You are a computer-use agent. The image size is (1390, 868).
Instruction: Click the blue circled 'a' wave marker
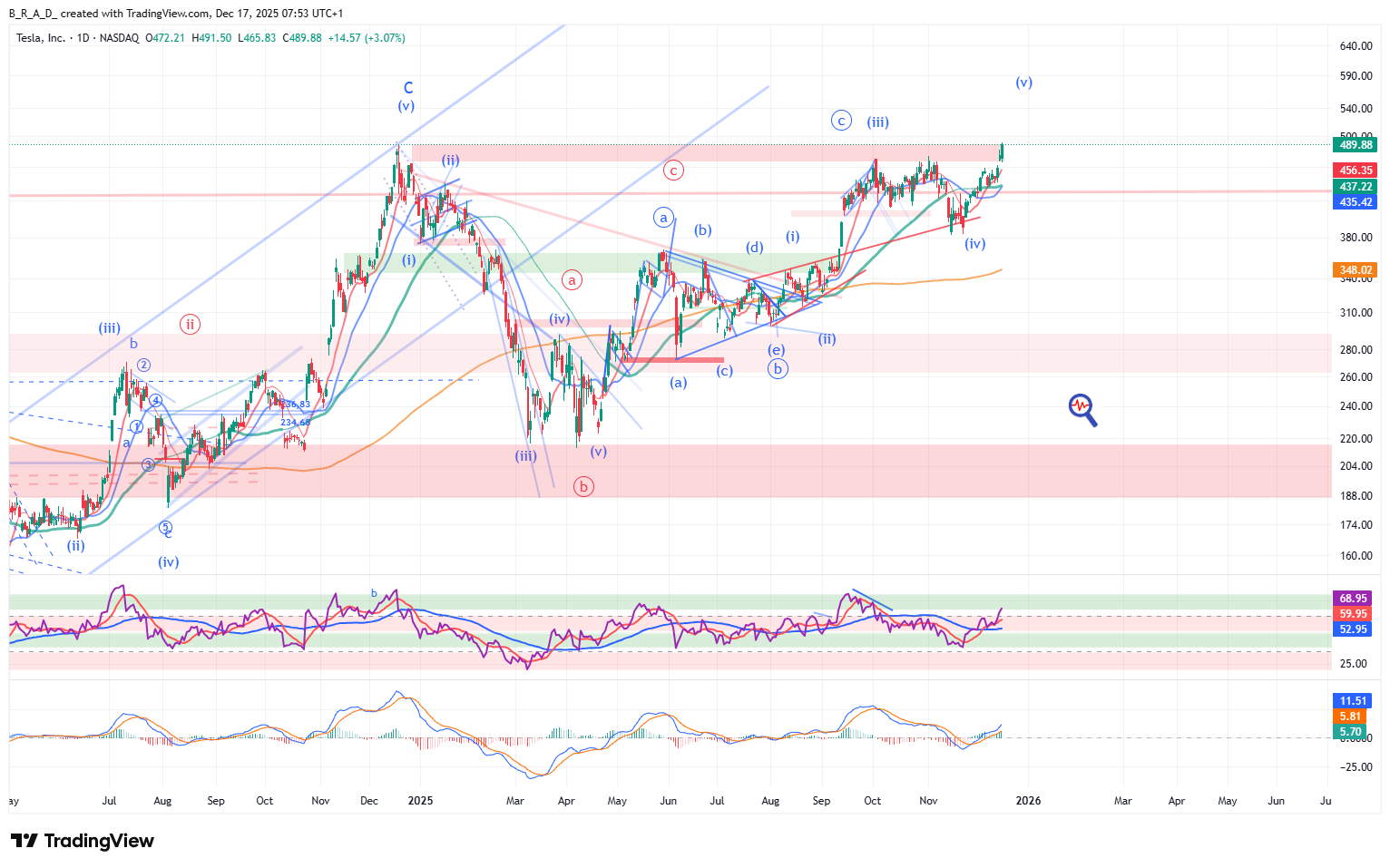tap(664, 218)
